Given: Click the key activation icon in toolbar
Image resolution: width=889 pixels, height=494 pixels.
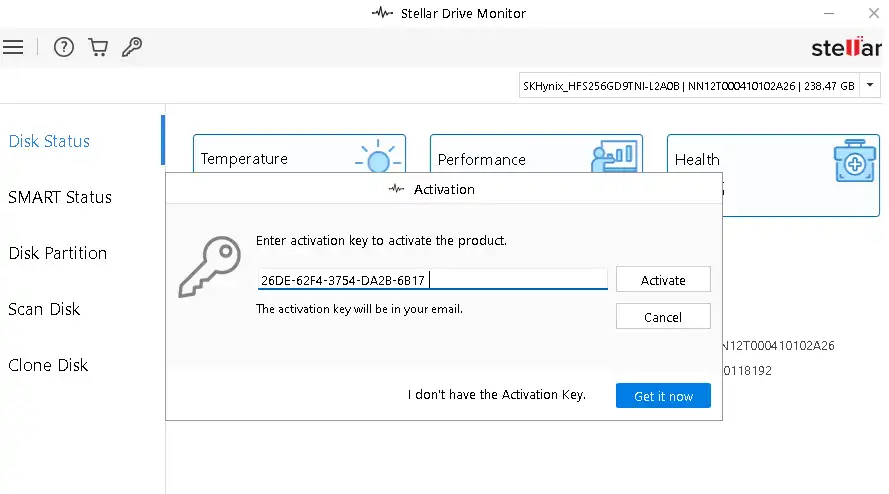Looking at the screenshot, I should point(131,47).
